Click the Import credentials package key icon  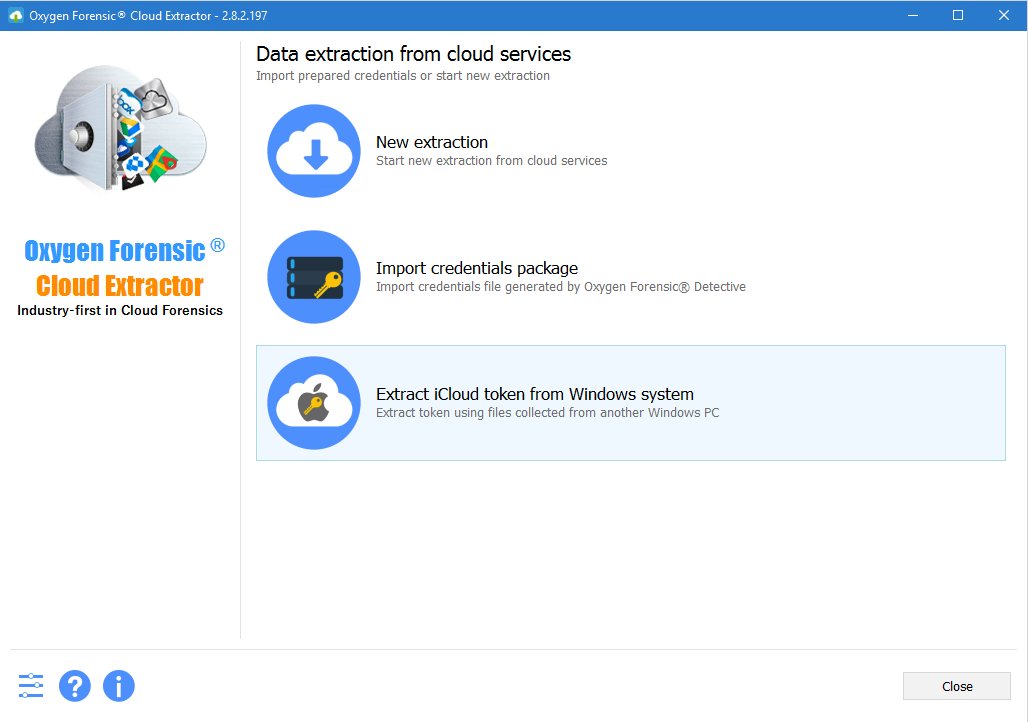314,277
